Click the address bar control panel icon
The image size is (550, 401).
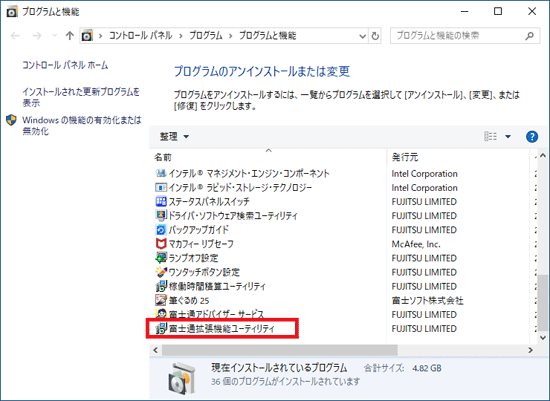87,35
